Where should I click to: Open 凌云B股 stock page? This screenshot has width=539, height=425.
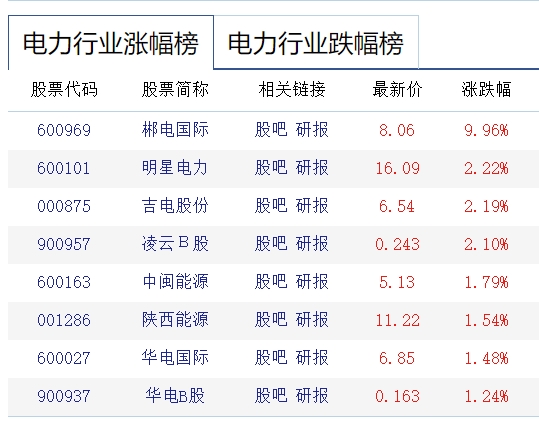point(175,244)
